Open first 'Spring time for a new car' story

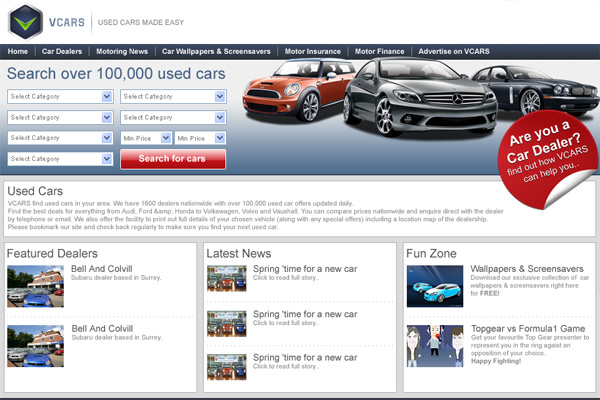click(305, 269)
